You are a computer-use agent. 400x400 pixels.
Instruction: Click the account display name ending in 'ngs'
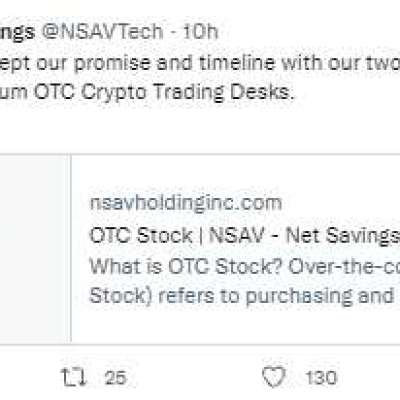[17, 32]
